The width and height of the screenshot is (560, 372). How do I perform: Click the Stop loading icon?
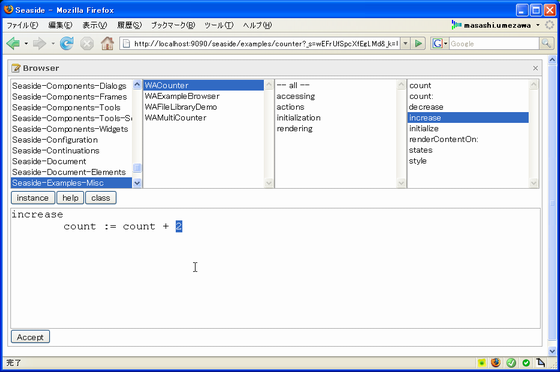pos(87,44)
